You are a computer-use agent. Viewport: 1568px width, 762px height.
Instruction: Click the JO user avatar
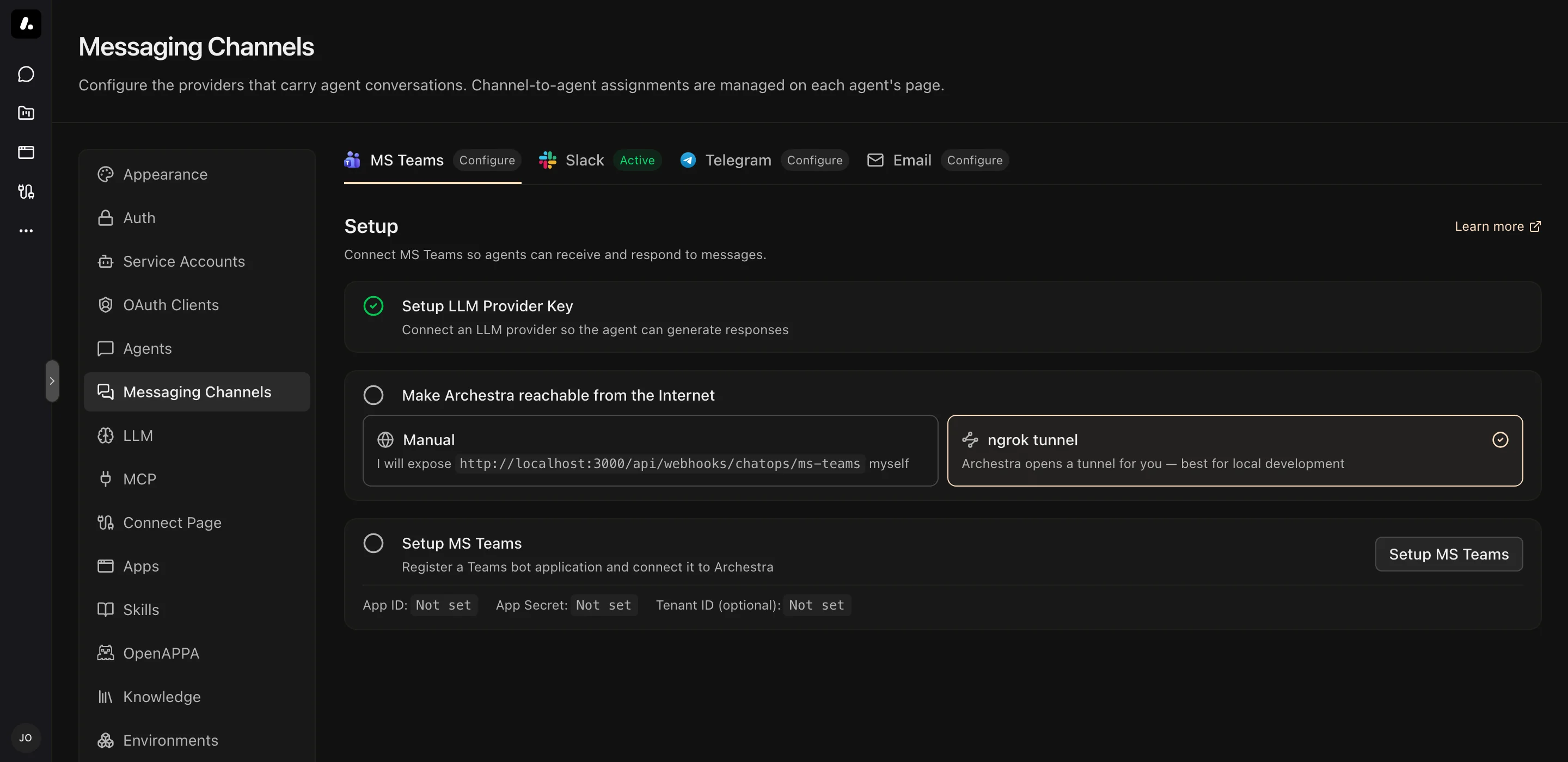point(26,738)
